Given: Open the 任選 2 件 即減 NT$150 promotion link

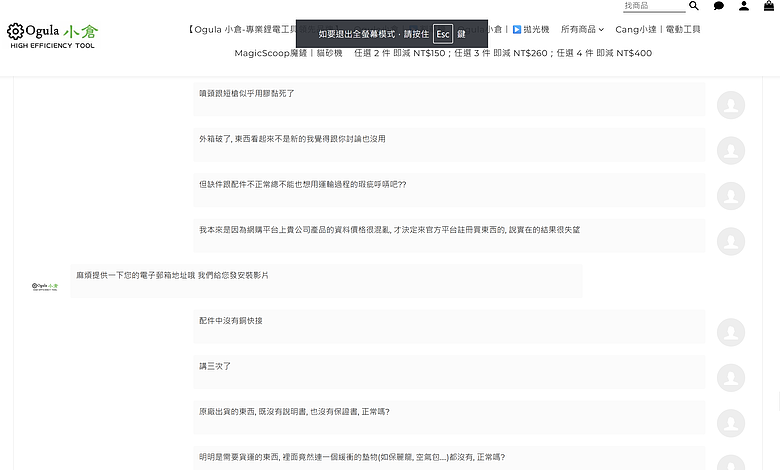Looking at the screenshot, I should tap(503, 53).
